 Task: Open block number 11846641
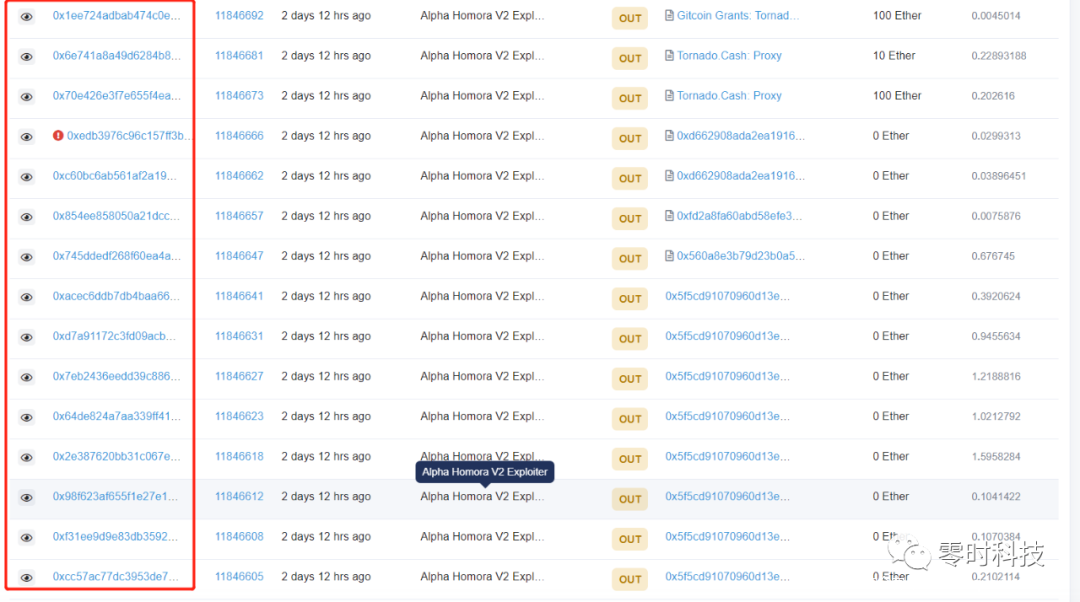pyautogui.click(x=239, y=295)
